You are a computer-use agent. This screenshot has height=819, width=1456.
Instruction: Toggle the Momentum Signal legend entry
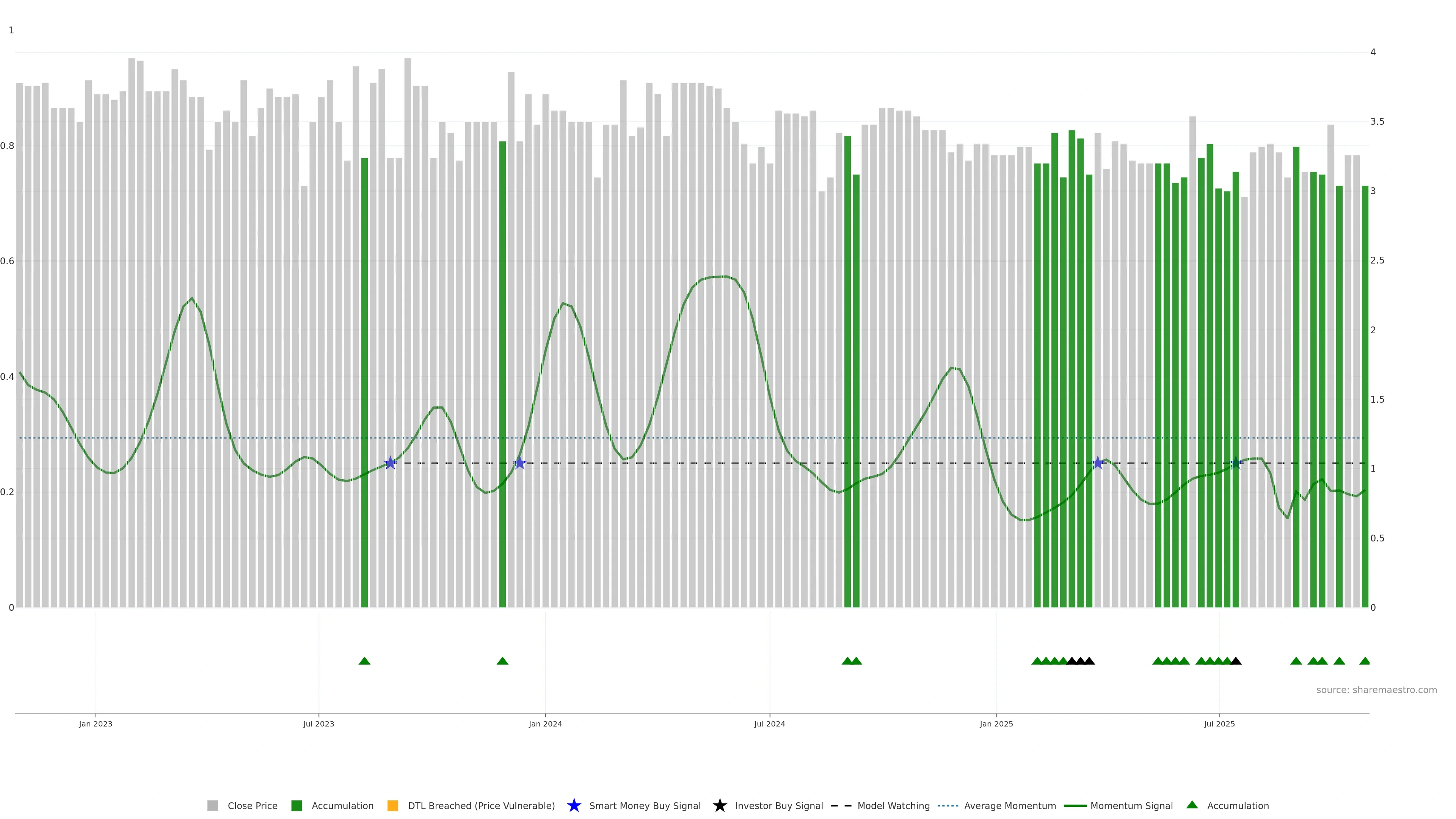point(1131,805)
